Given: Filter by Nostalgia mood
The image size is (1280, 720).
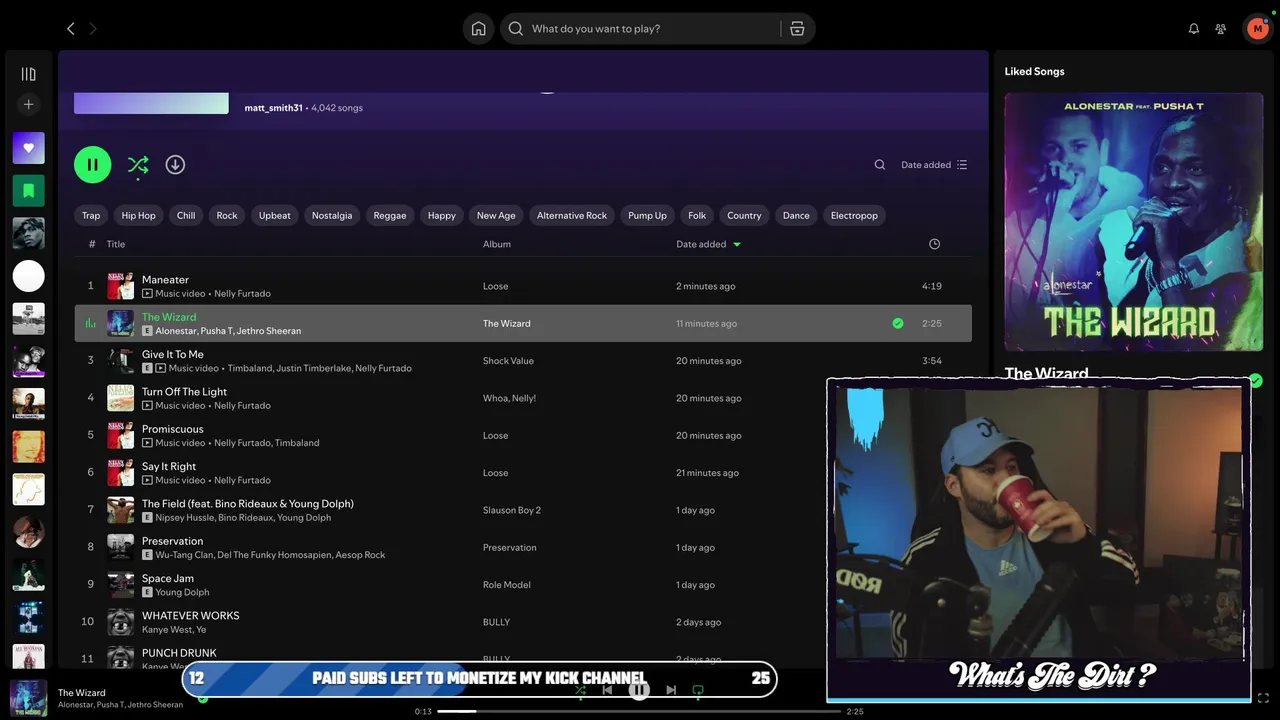Looking at the screenshot, I should click(332, 215).
